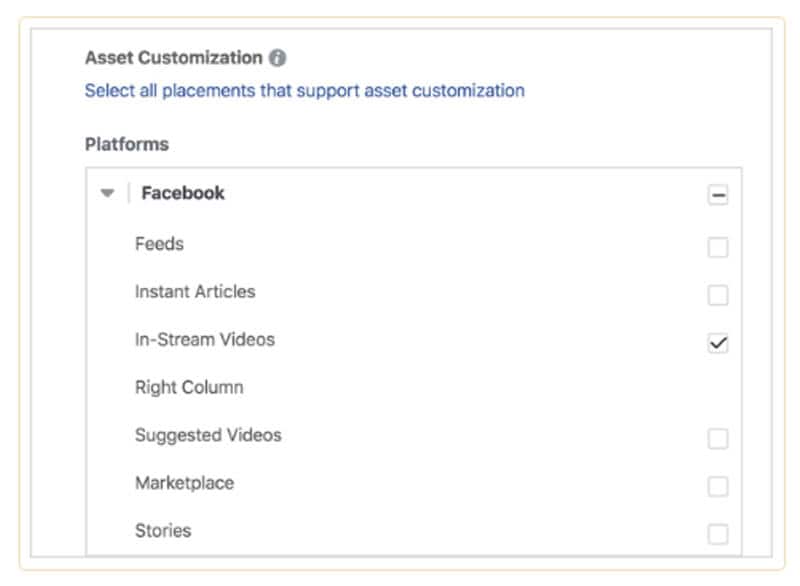This screenshot has height=586, width=800.
Task: Select the Right Column placement row
Action: (189, 388)
